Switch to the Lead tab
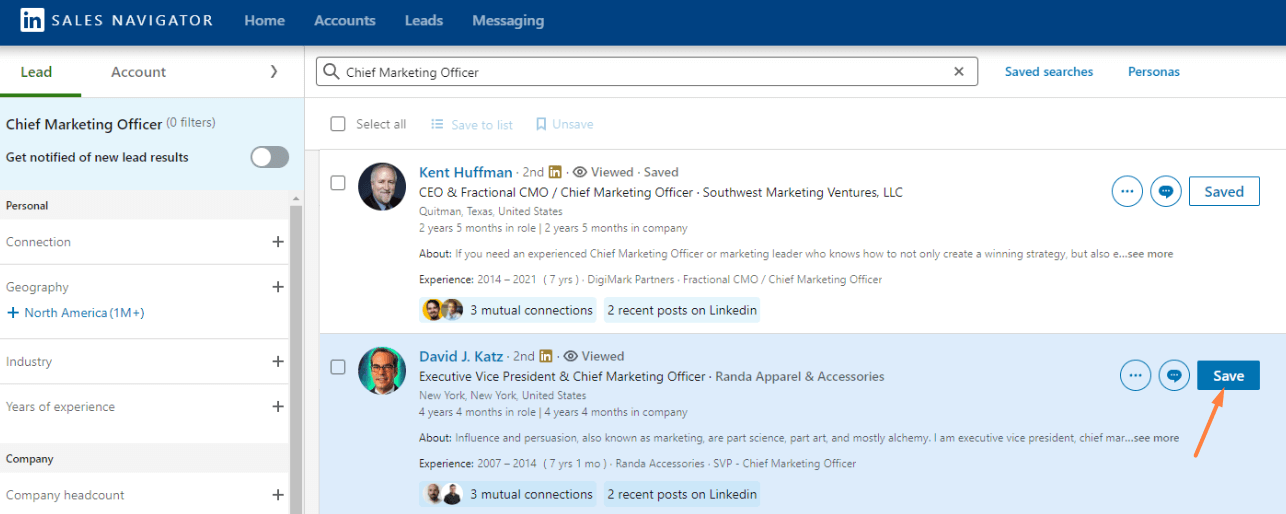The height and width of the screenshot is (514, 1286). coord(37,72)
